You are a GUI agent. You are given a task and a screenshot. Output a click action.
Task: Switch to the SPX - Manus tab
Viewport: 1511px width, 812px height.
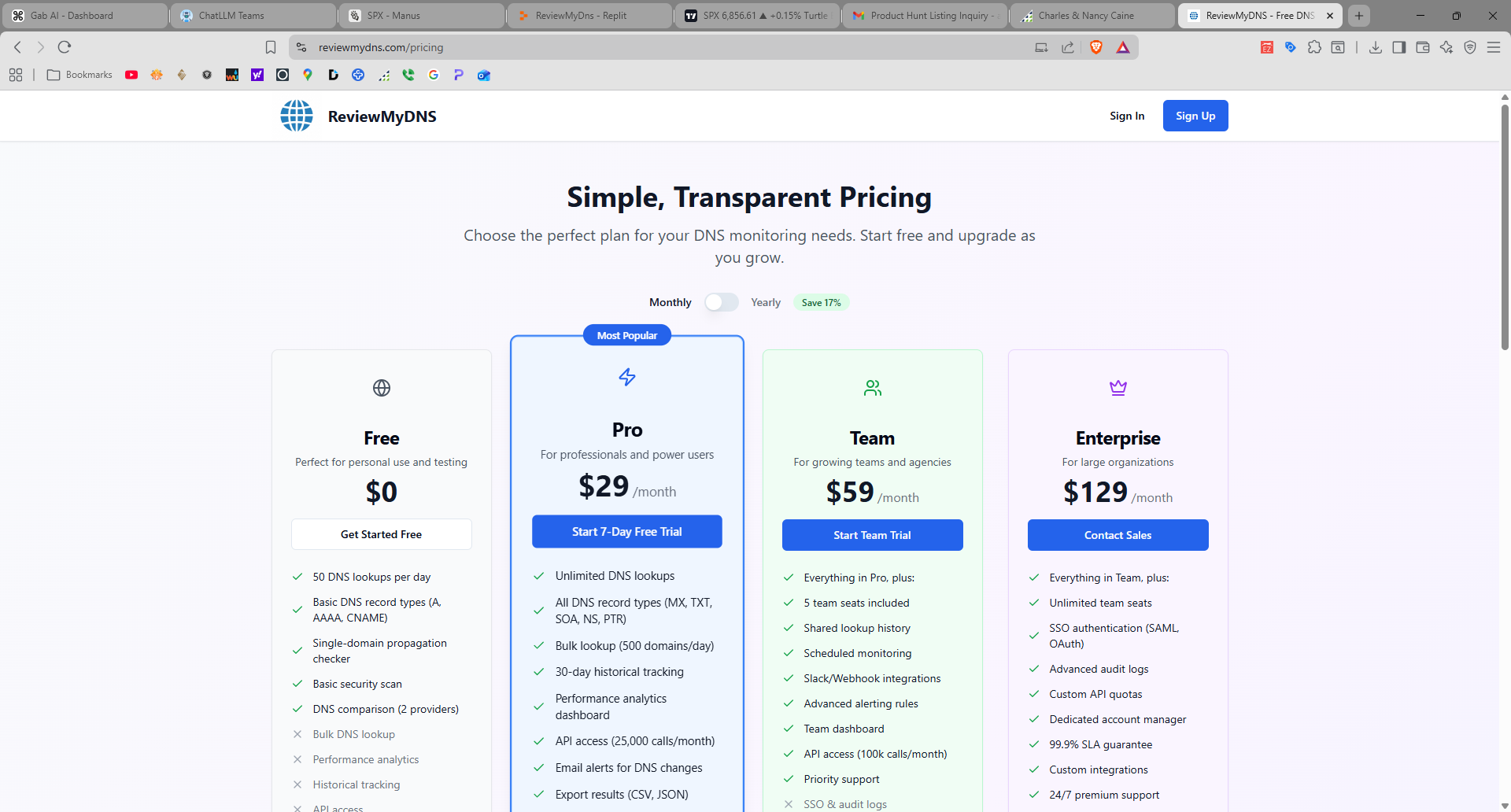[421, 15]
